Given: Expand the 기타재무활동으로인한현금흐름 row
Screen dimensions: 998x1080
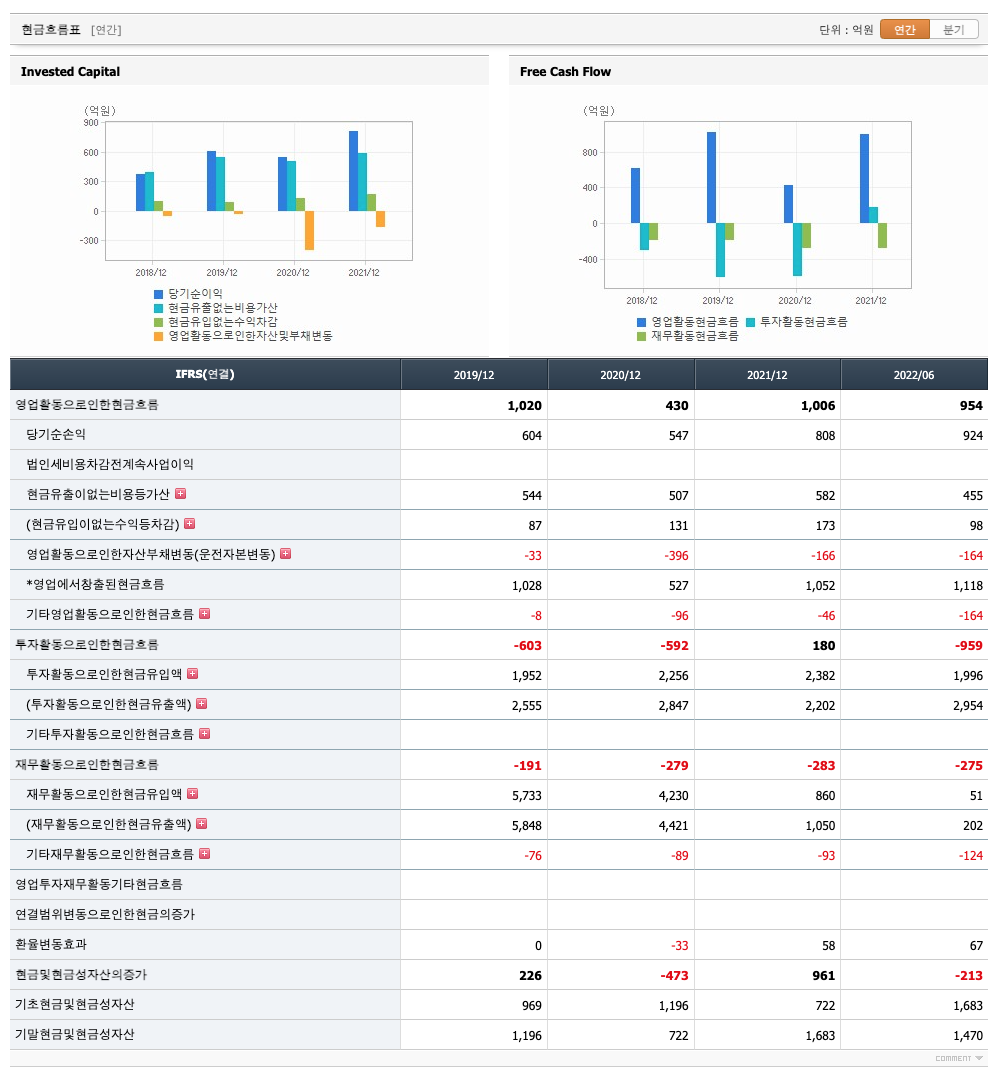Looking at the screenshot, I should click(205, 853).
